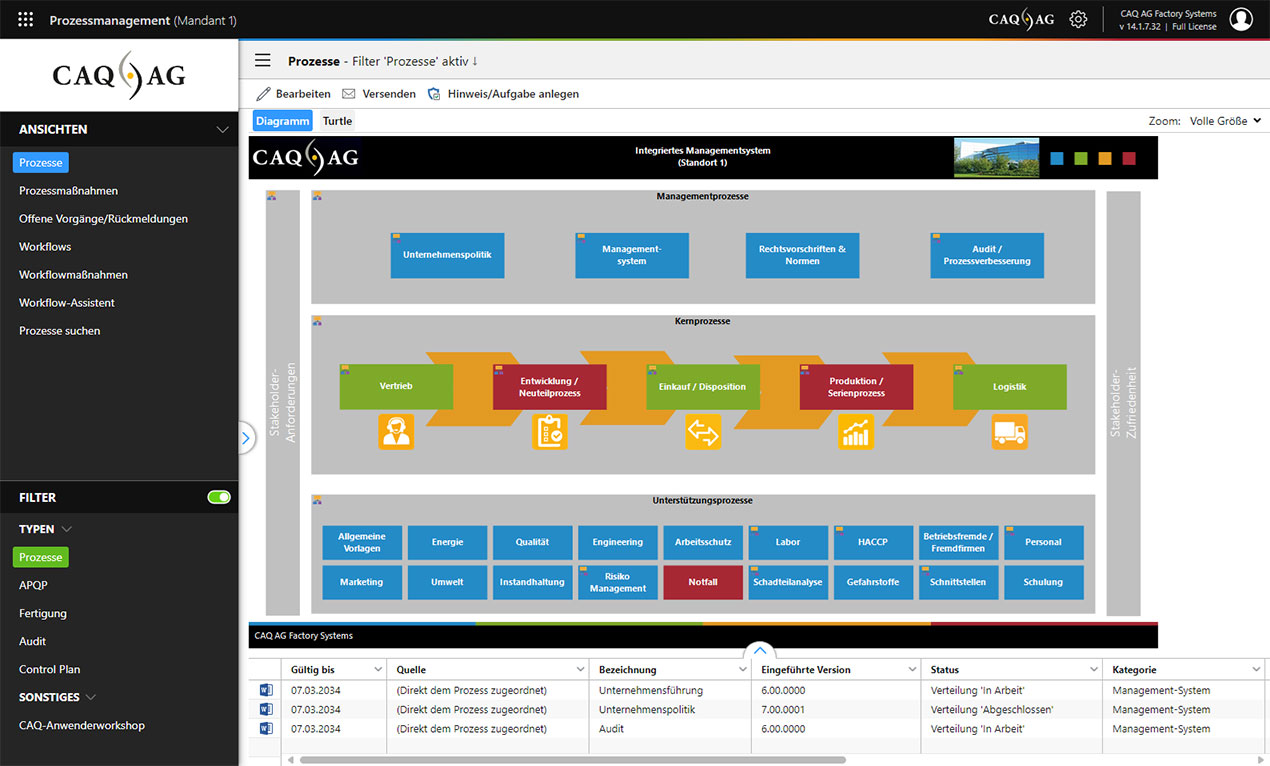Image resolution: width=1270 pixels, height=766 pixels.
Task: Collapse the ANSICHTEN section chevron
Action: click(222, 130)
